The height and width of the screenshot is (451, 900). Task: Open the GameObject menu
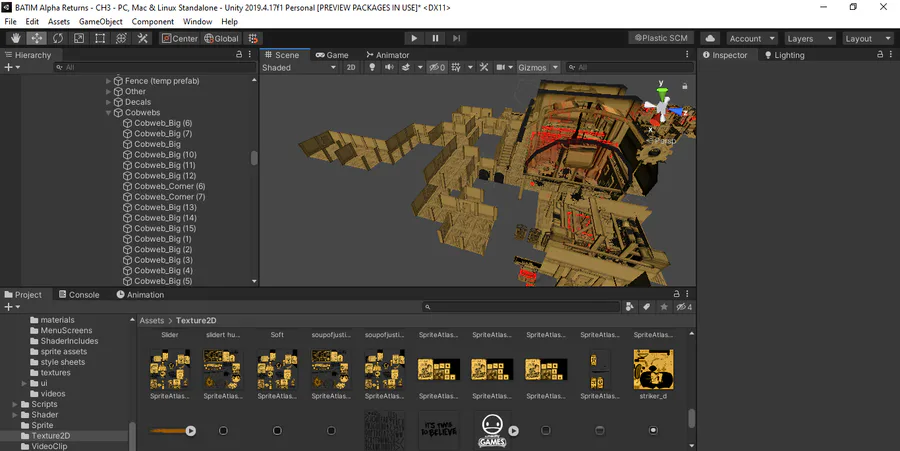pos(100,22)
